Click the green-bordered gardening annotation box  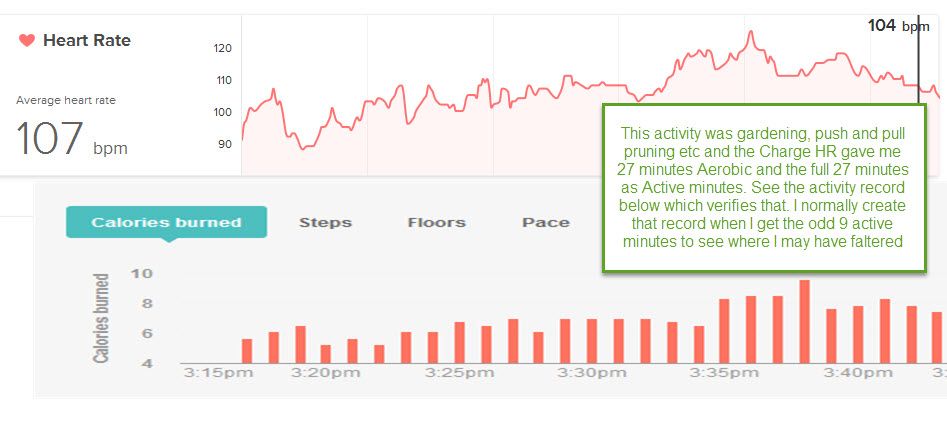click(x=764, y=187)
